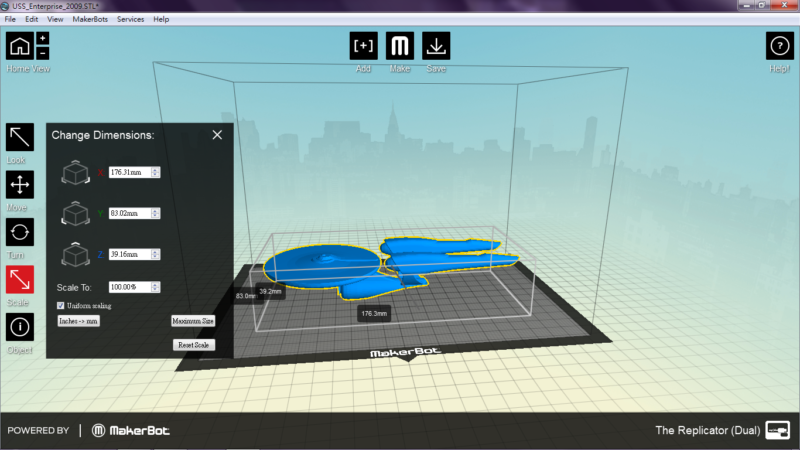Click the MakerBot logo in footer

pyautogui.click(x=131, y=431)
